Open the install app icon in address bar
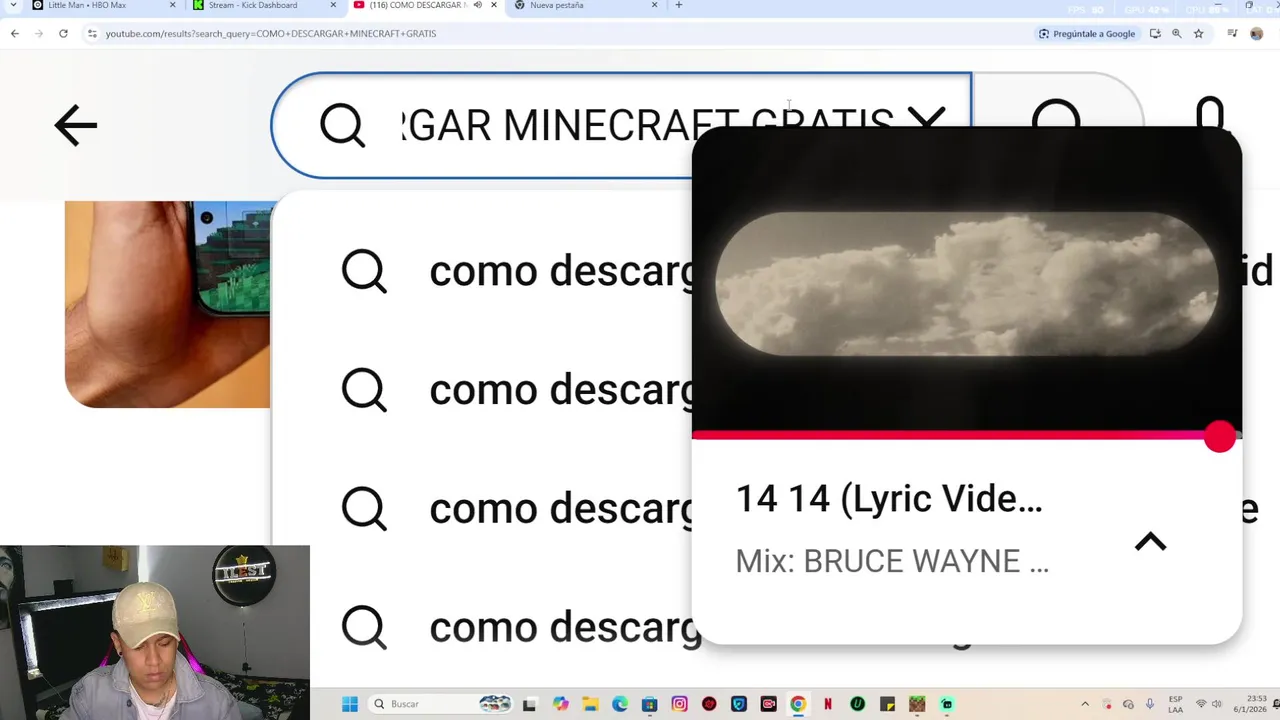The height and width of the screenshot is (720, 1280). (x=1155, y=33)
